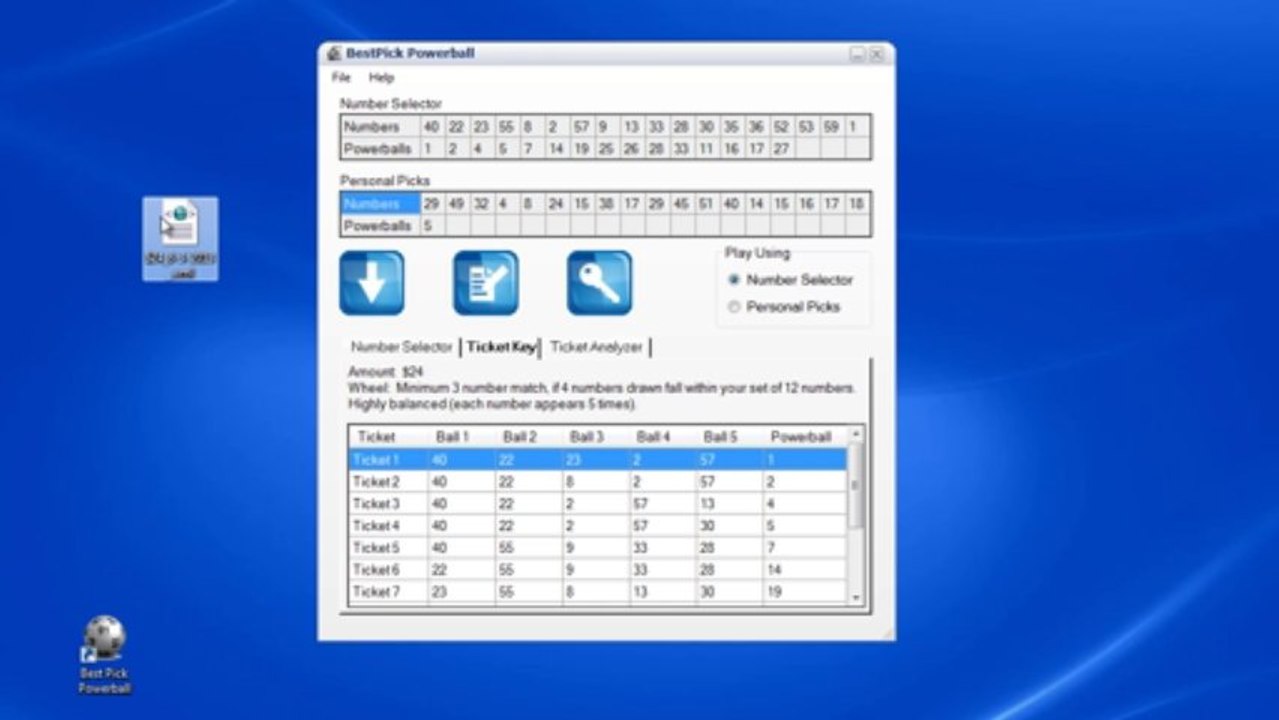
Task: Click the ticket list scroll up arrow
Action: click(x=855, y=435)
